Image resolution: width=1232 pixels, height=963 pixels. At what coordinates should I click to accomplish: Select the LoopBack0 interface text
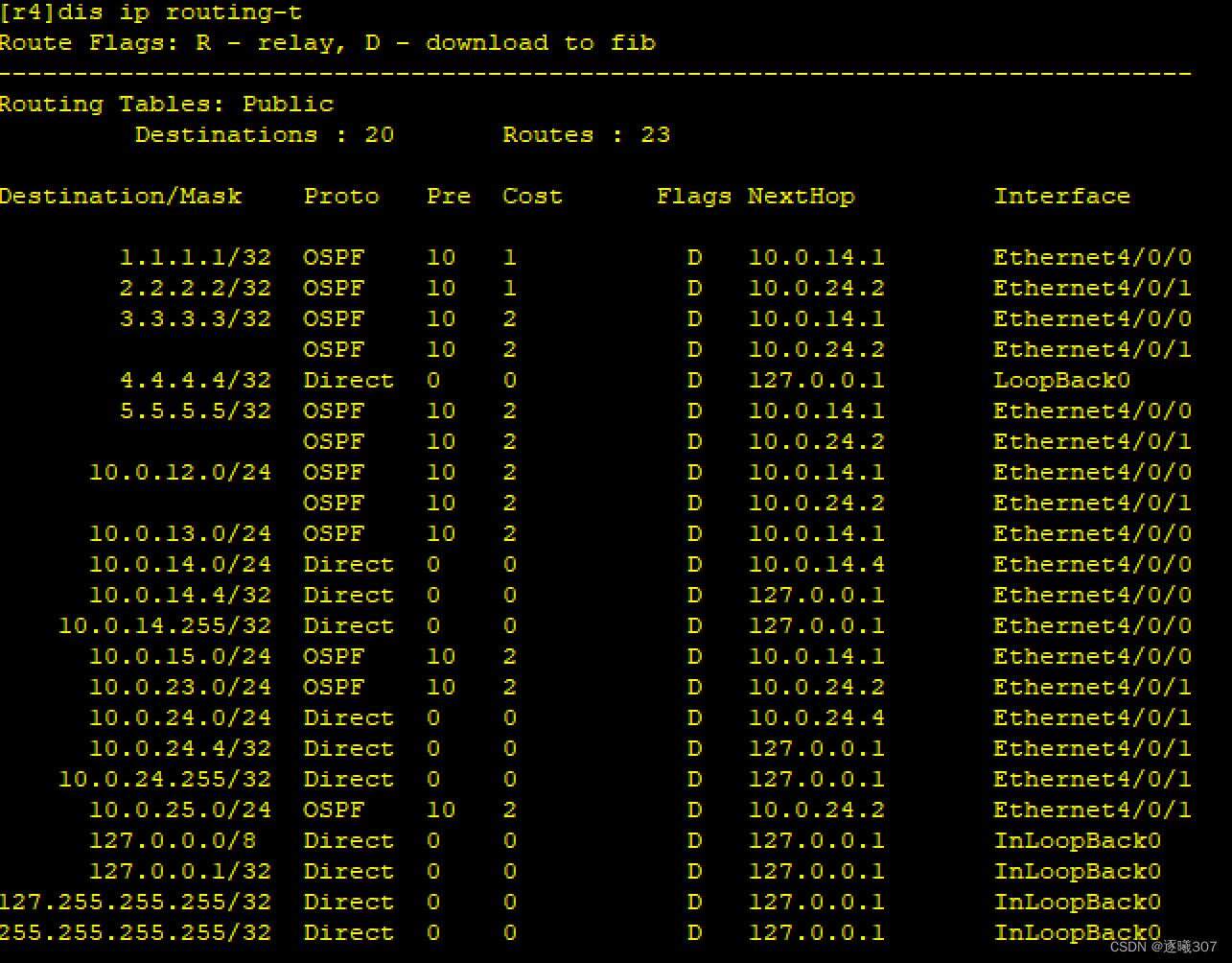tap(1062, 380)
